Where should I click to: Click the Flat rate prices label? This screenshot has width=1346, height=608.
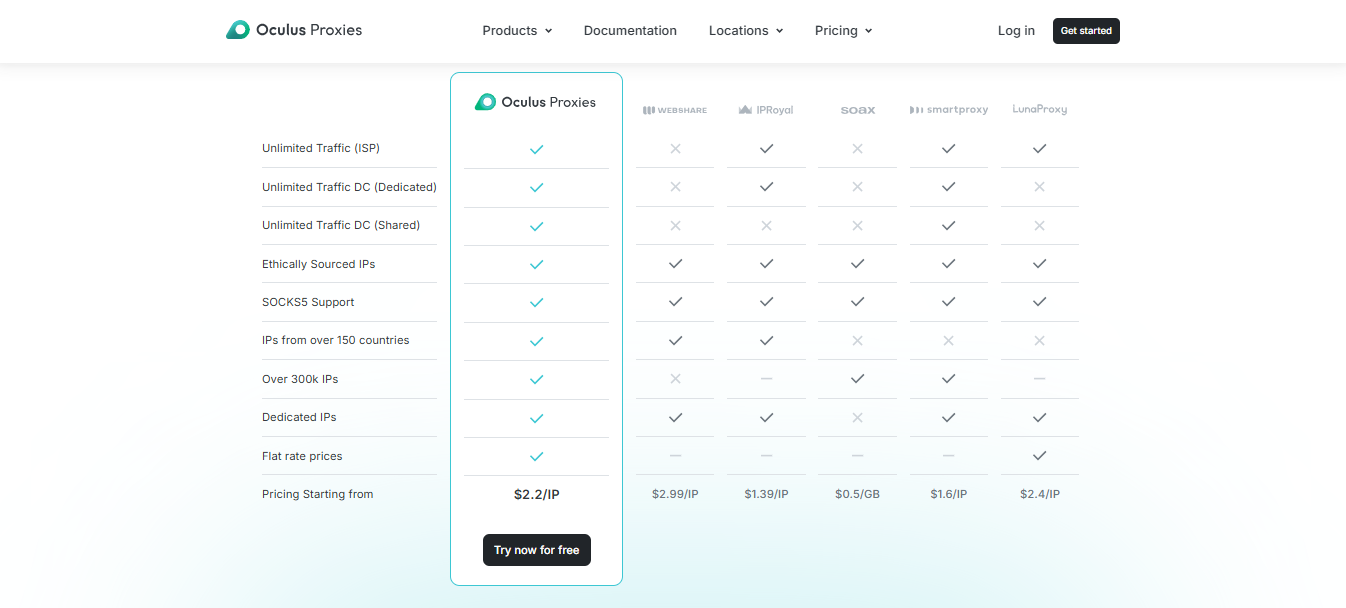(x=302, y=456)
